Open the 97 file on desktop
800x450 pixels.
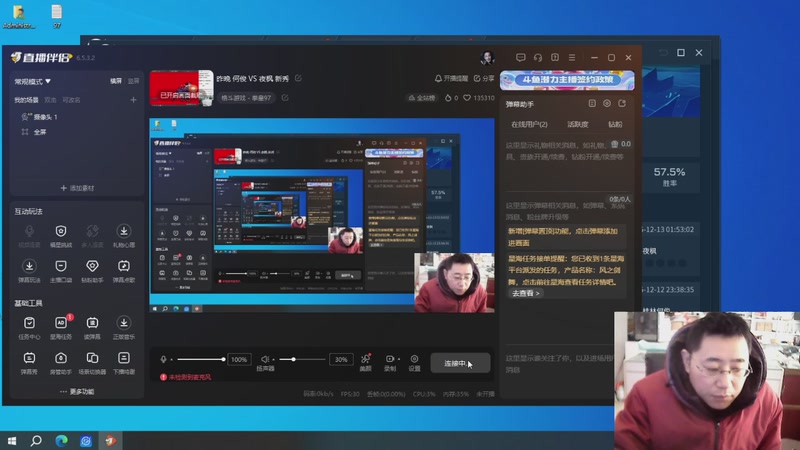pos(57,17)
